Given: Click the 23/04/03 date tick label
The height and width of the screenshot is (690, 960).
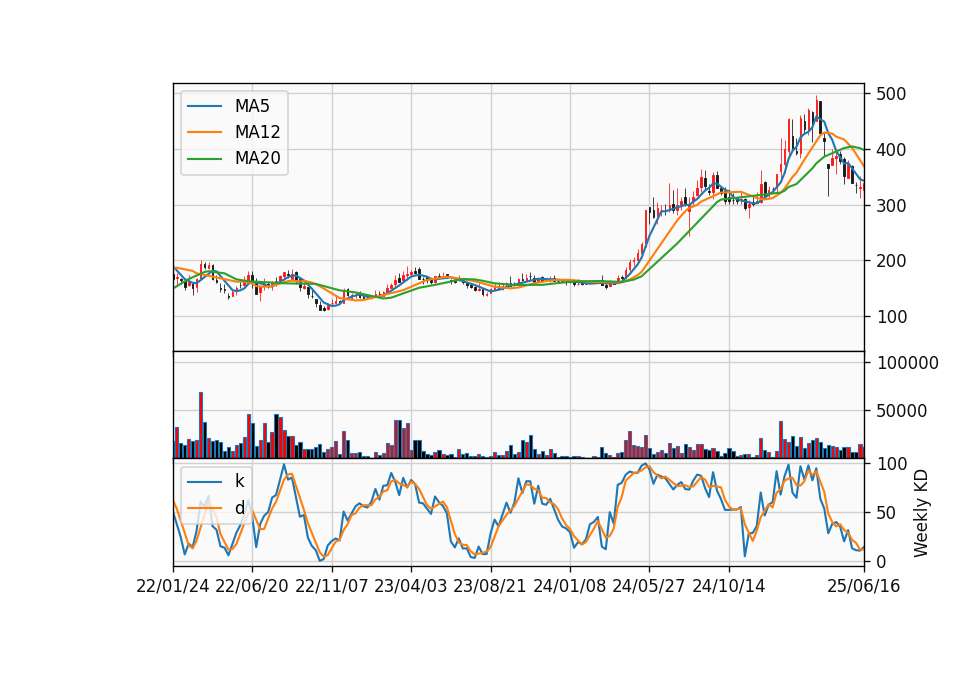Looking at the screenshot, I should pos(411,586).
